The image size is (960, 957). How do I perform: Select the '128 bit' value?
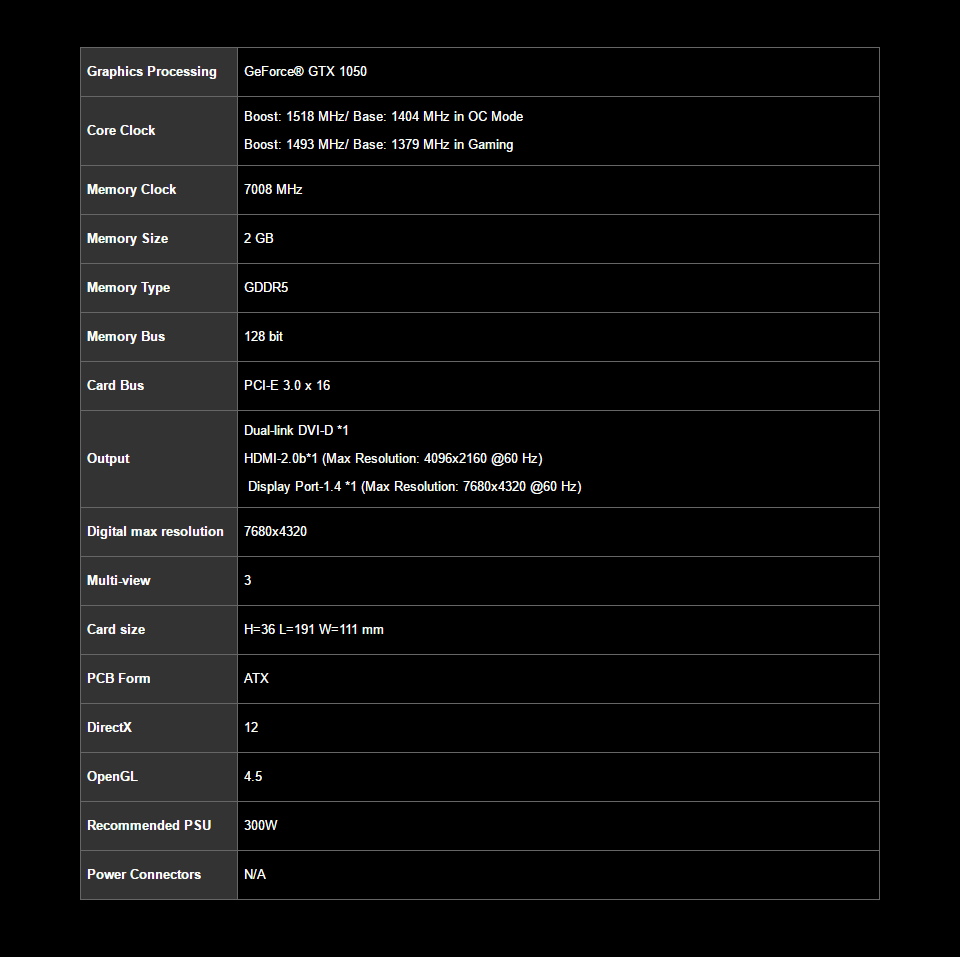(263, 337)
